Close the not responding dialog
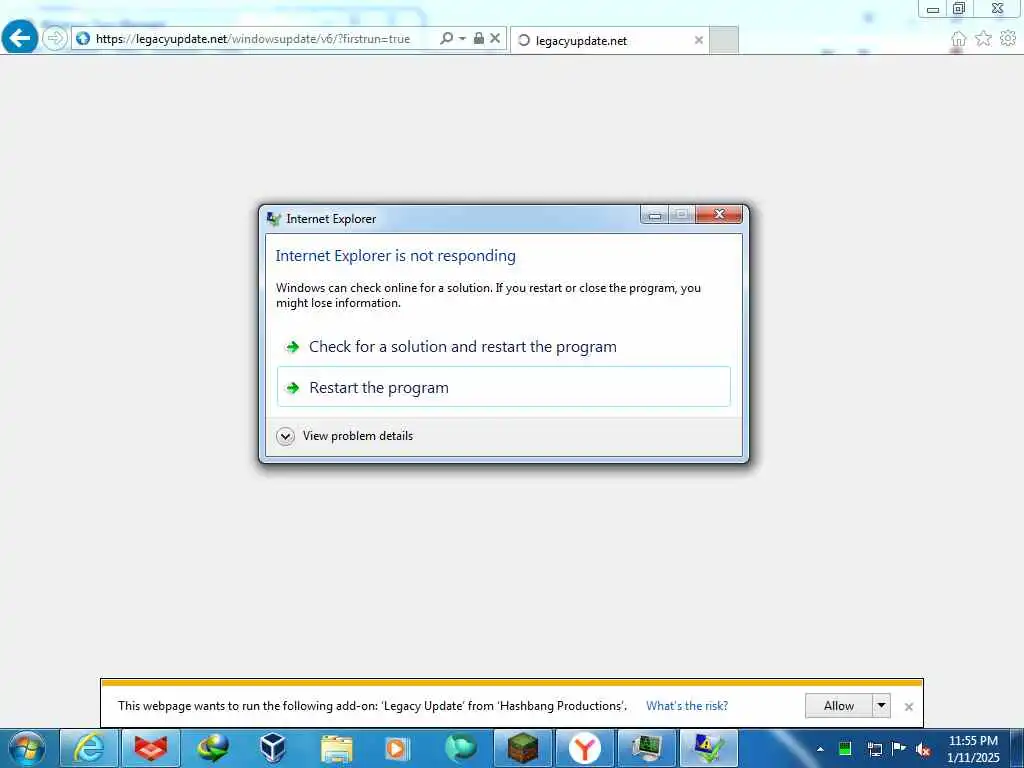 click(x=719, y=214)
